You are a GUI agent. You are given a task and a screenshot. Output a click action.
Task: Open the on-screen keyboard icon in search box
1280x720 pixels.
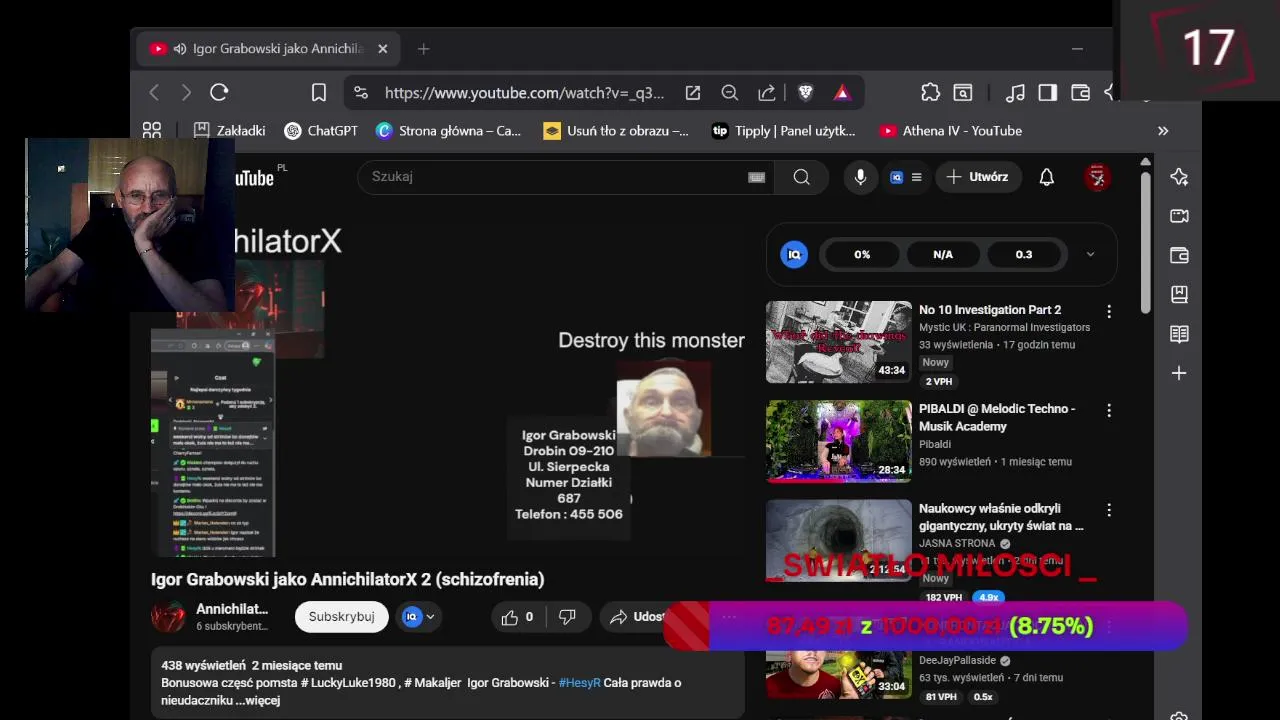757,177
